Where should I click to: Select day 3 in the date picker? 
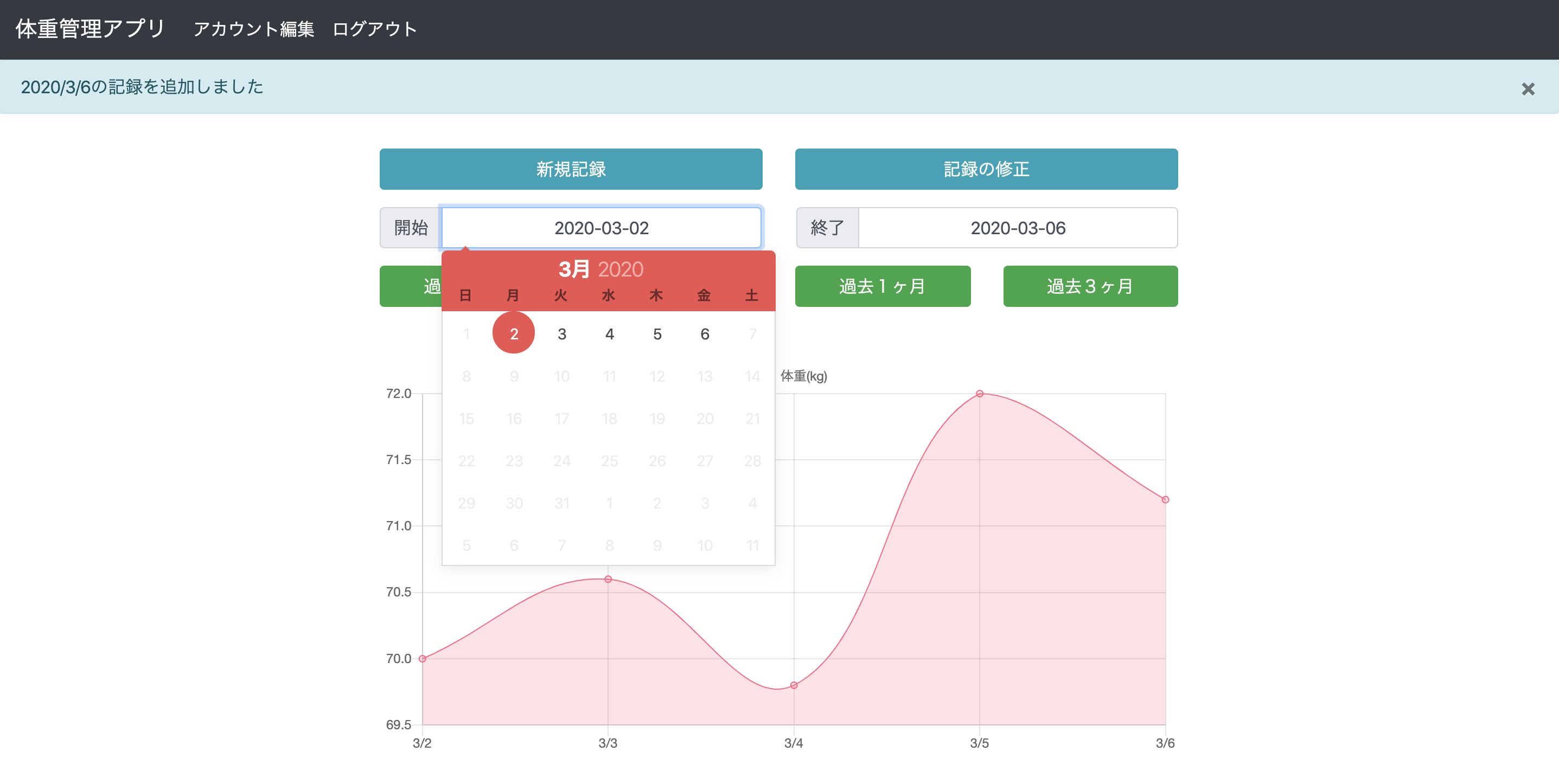pos(561,333)
